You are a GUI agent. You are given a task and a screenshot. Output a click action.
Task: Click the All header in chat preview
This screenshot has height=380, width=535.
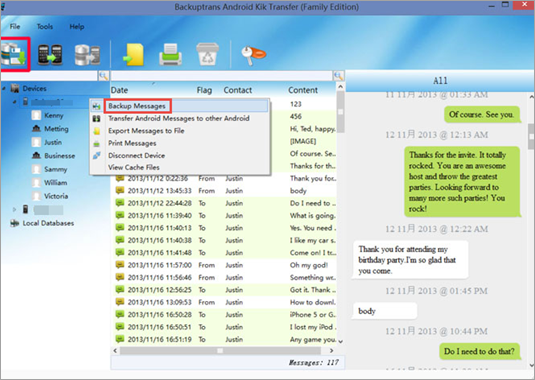coord(440,81)
